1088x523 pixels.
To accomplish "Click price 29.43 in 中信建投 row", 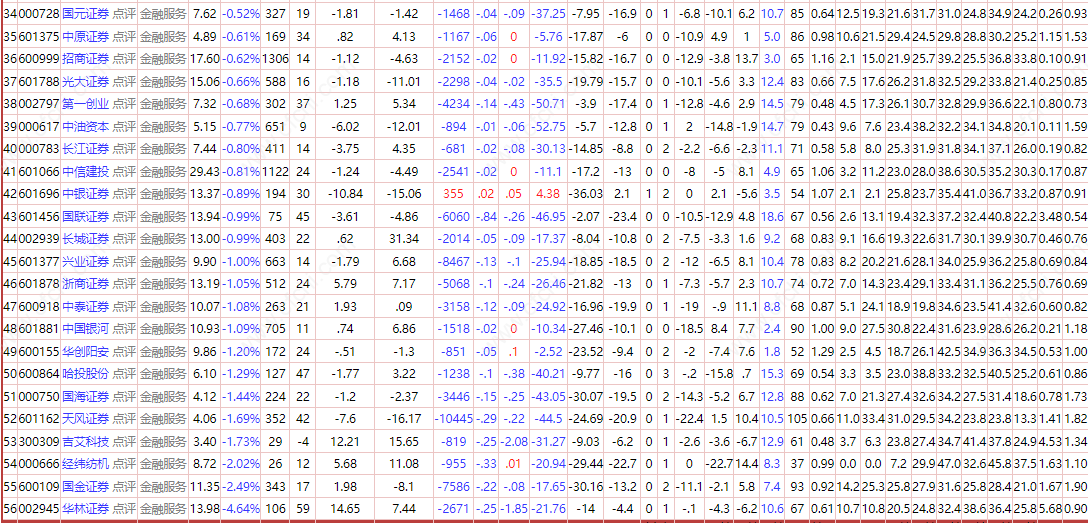I will [205, 172].
